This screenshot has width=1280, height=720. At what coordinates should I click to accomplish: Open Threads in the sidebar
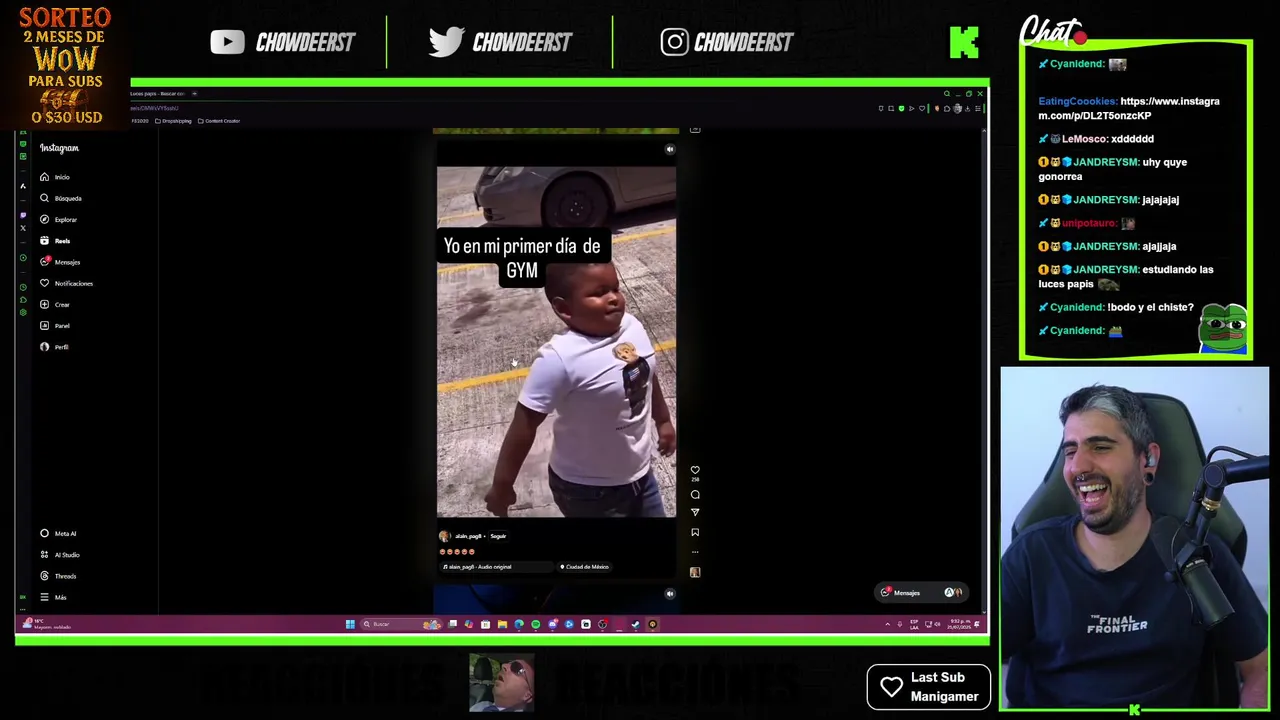click(x=58, y=576)
